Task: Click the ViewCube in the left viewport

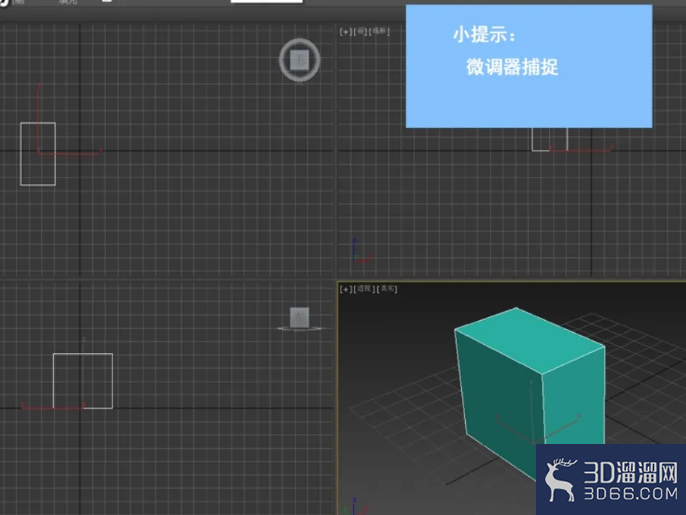Action: coord(300,319)
